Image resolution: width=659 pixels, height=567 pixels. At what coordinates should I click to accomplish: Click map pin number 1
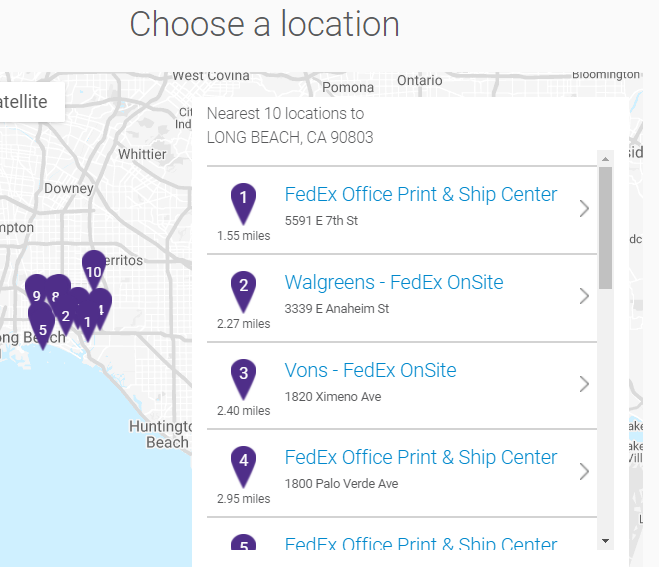coord(87,324)
